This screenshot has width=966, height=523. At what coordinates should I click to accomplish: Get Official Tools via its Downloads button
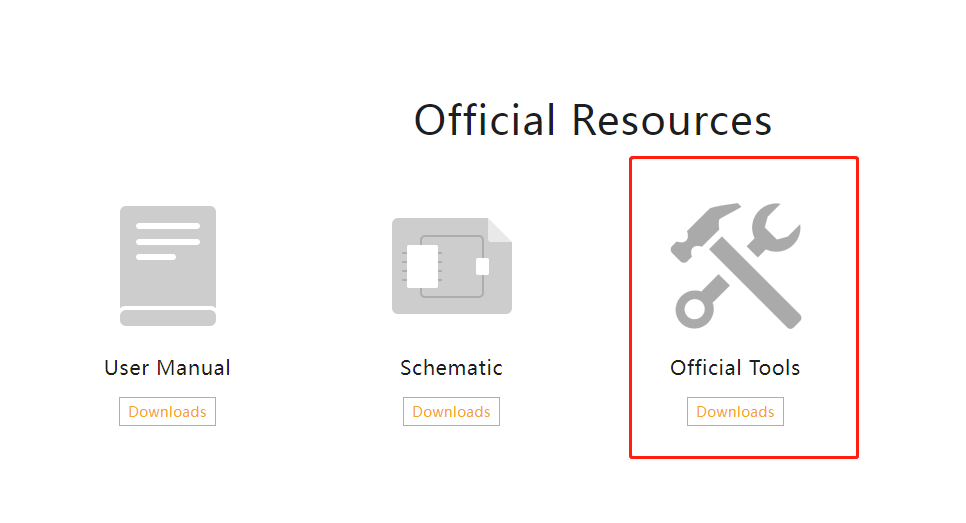click(x=736, y=412)
